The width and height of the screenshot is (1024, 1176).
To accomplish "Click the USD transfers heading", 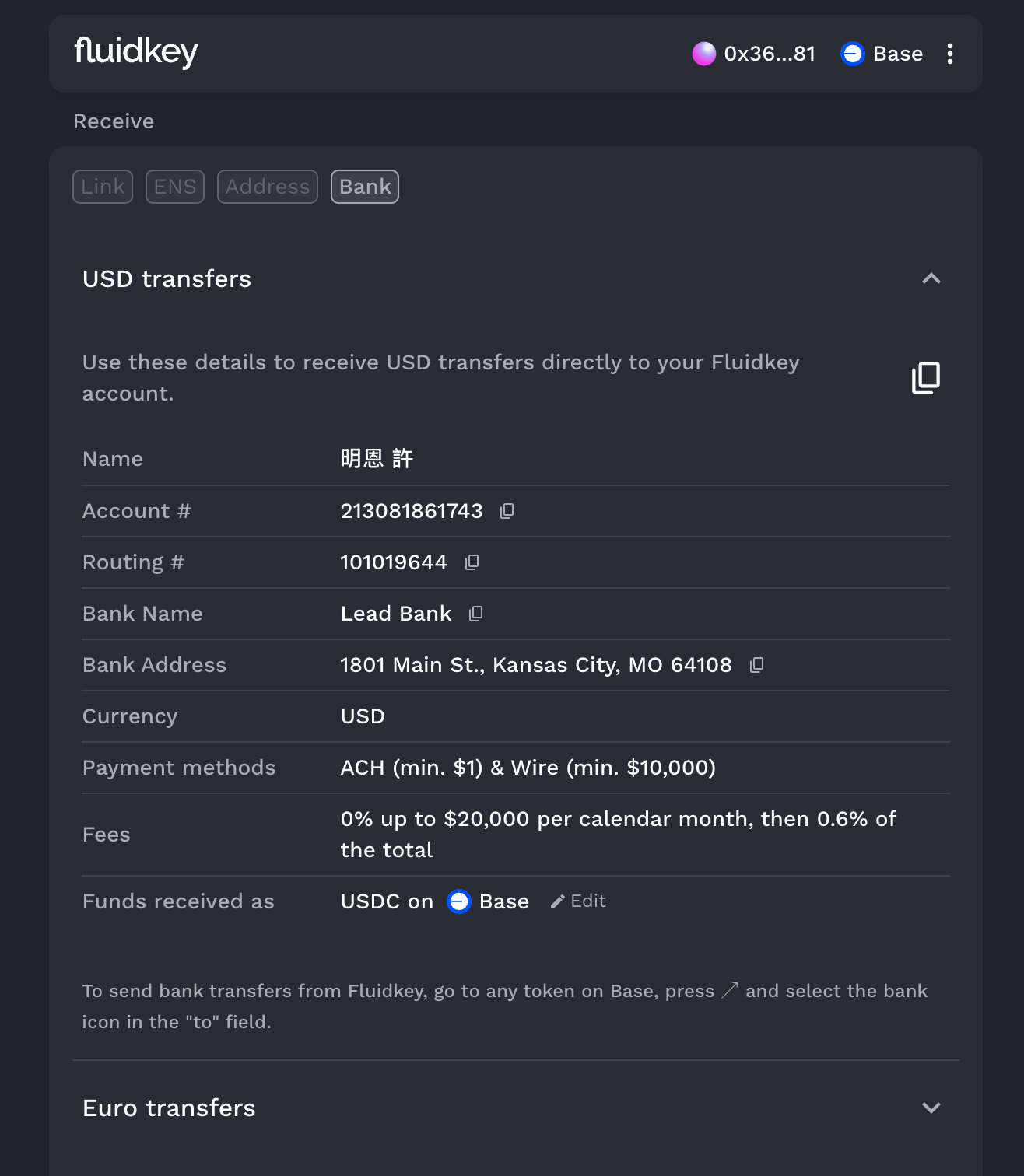I will point(167,278).
